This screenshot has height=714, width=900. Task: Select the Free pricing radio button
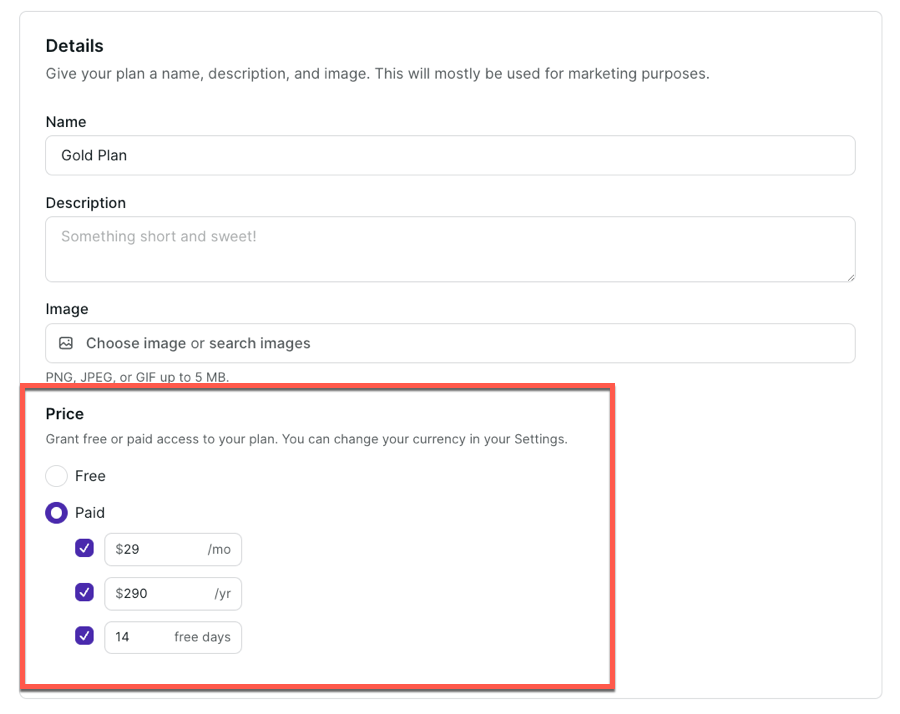pos(57,476)
